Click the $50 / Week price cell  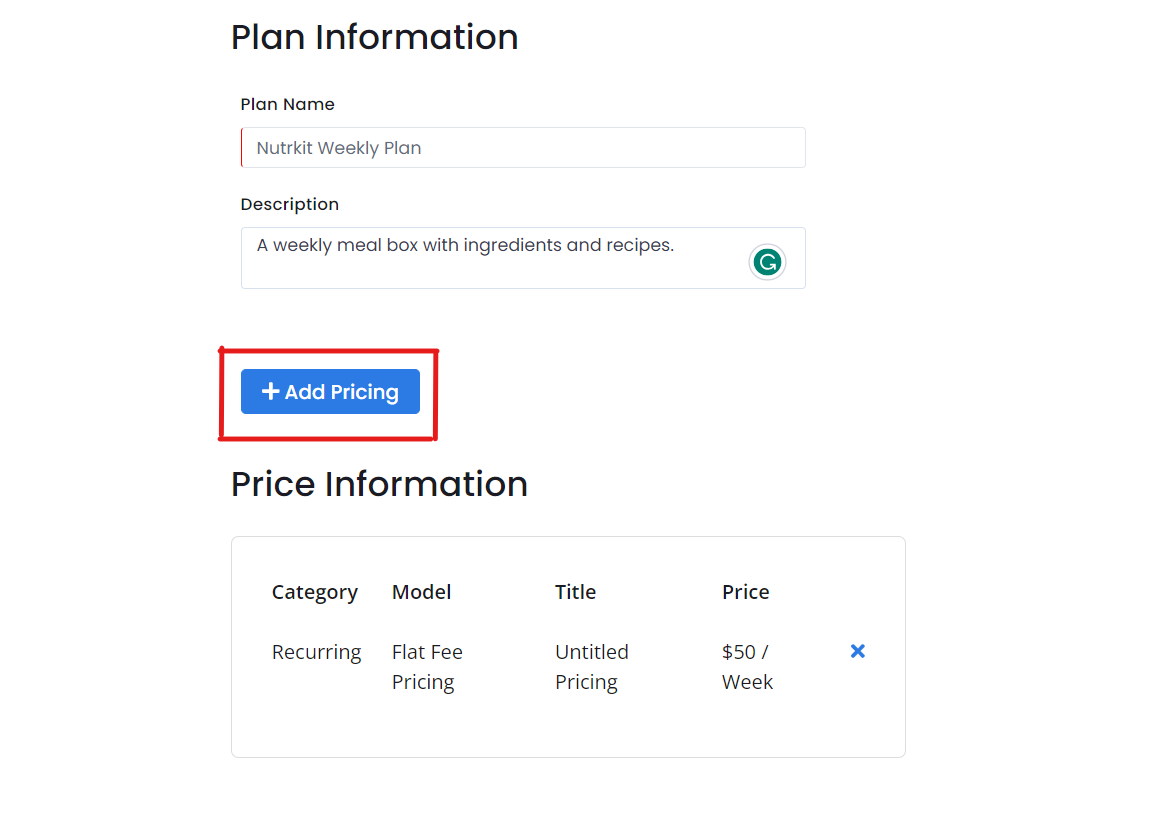click(747, 667)
